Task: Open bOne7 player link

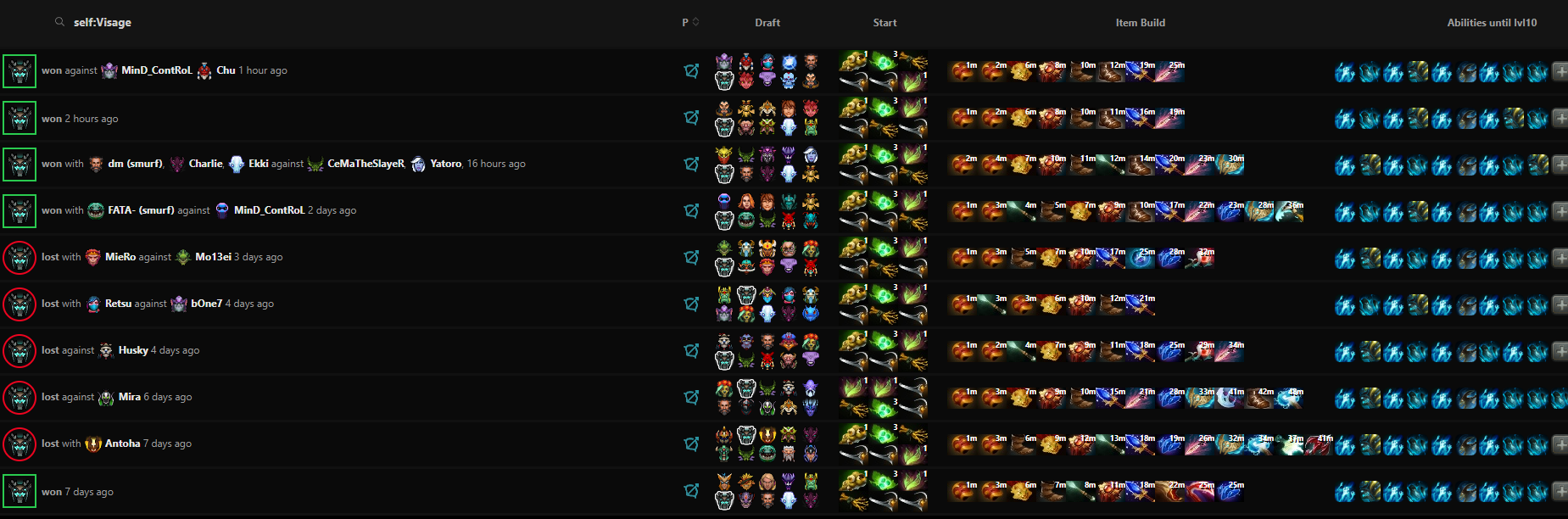Action: click(x=206, y=304)
